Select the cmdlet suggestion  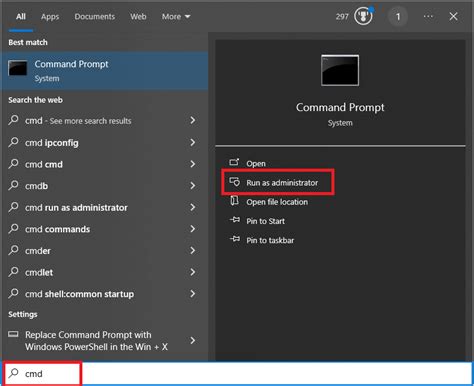click(x=104, y=272)
